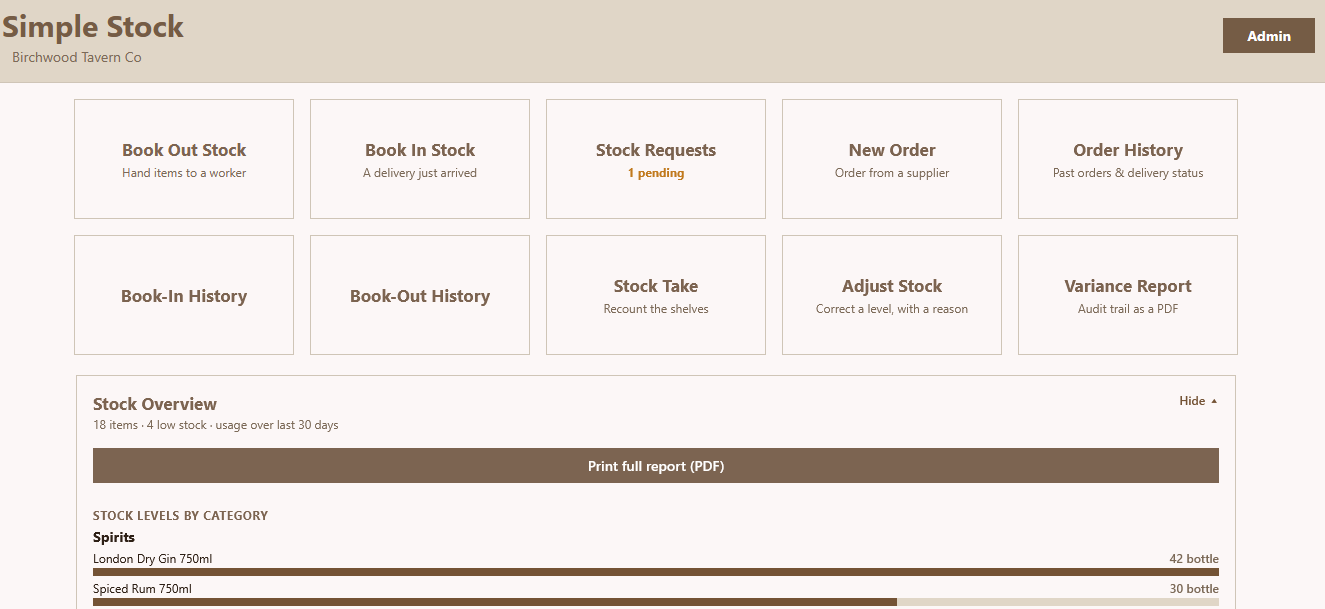The image size is (1325, 609).
Task: View Order History card
Action: pos(1128,159)
